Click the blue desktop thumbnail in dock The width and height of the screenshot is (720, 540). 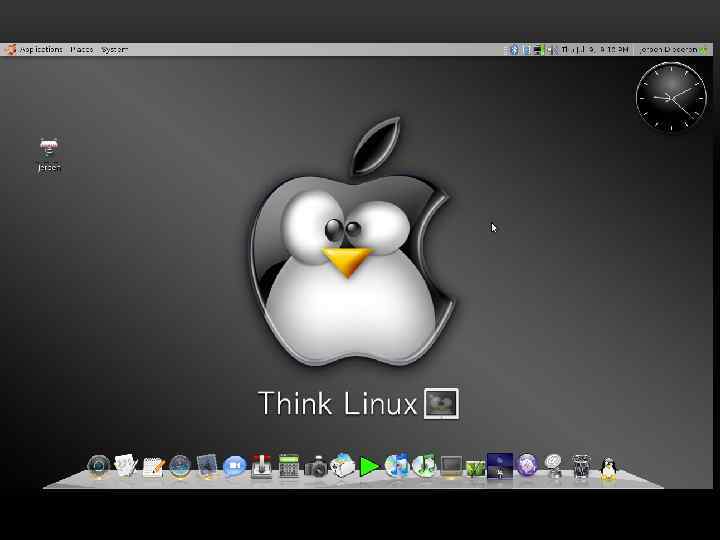click(500, 466)
